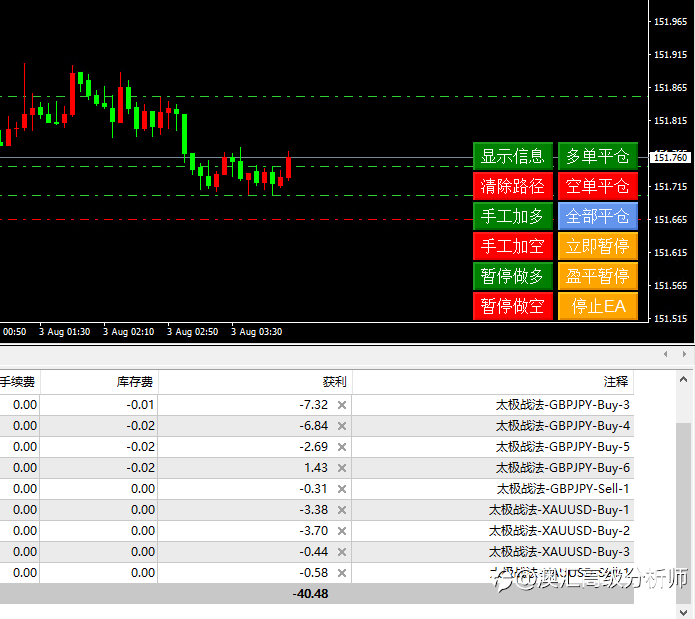
Task: Click the 多单平仓 button
Action: (597, 156)
